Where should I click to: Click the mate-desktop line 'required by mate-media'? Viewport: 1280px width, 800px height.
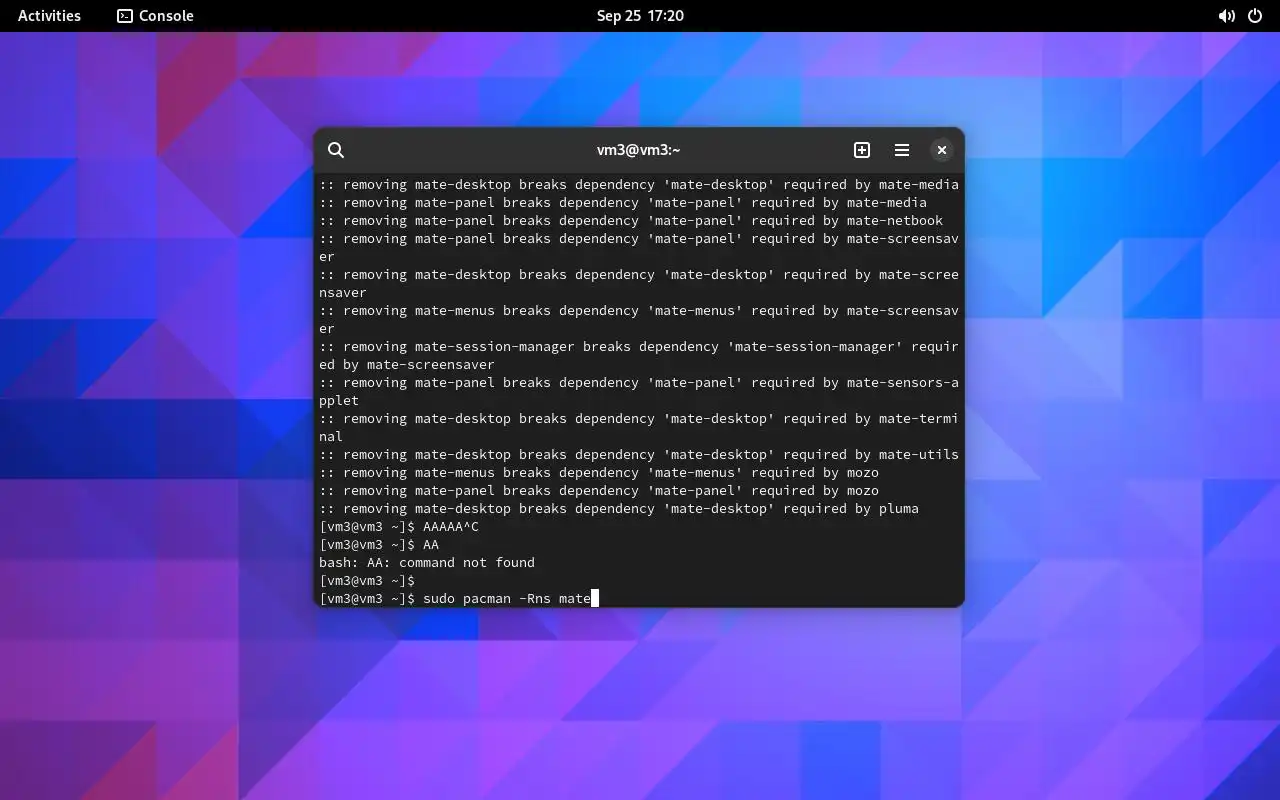[639, 184]
